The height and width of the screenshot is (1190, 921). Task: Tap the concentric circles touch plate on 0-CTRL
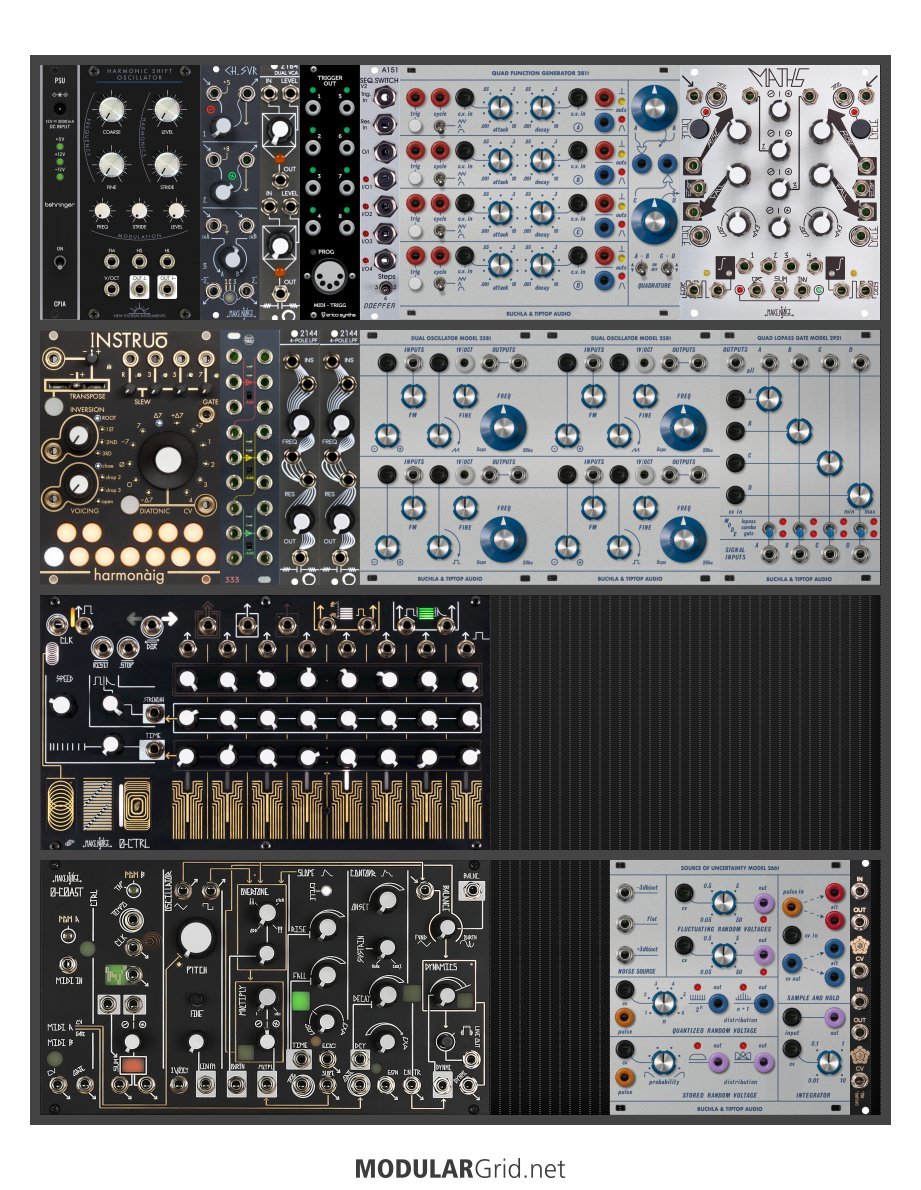(x=62, y=805)
